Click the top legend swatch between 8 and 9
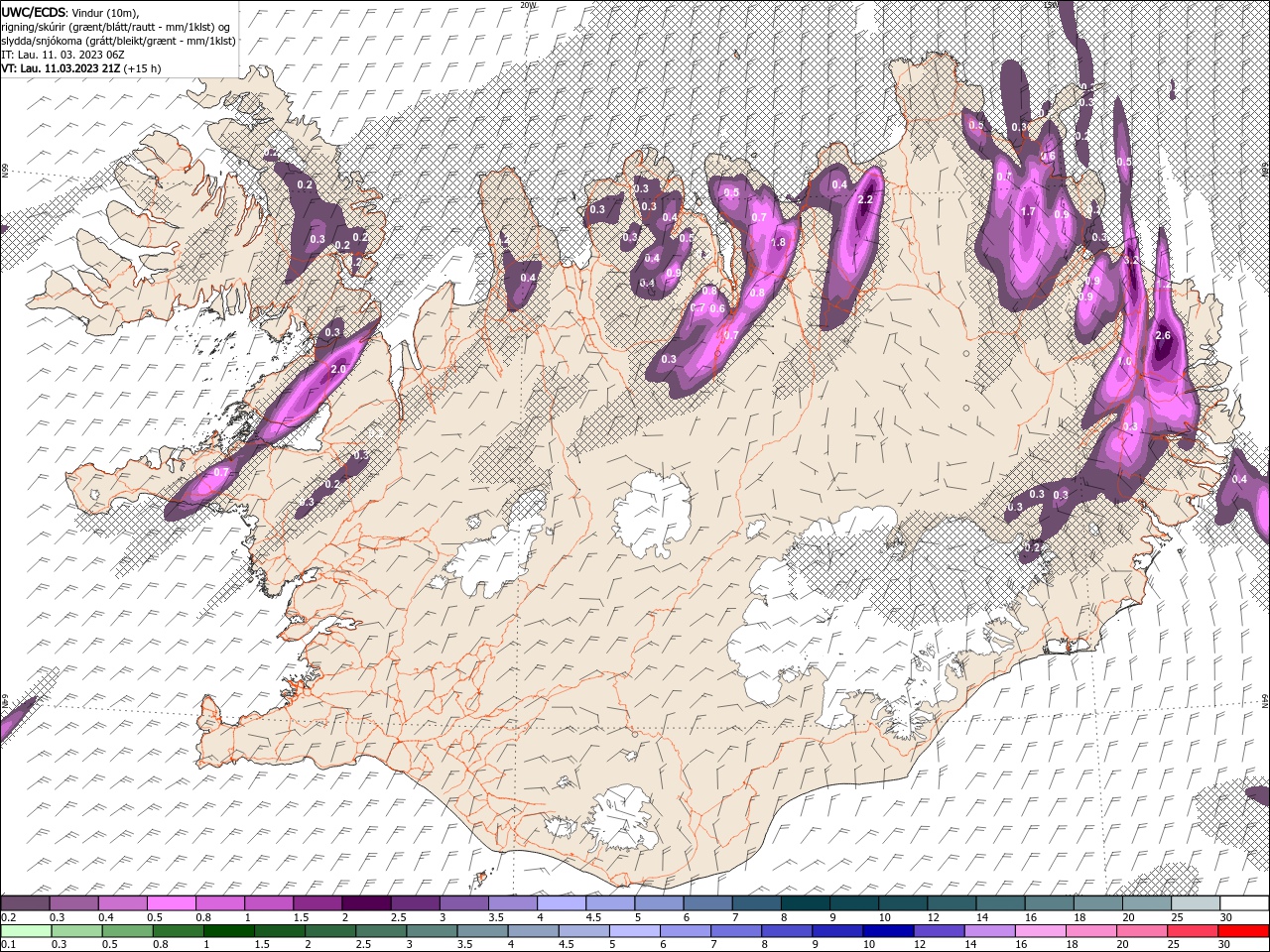The image size is (1270, 952). [805, 903]
